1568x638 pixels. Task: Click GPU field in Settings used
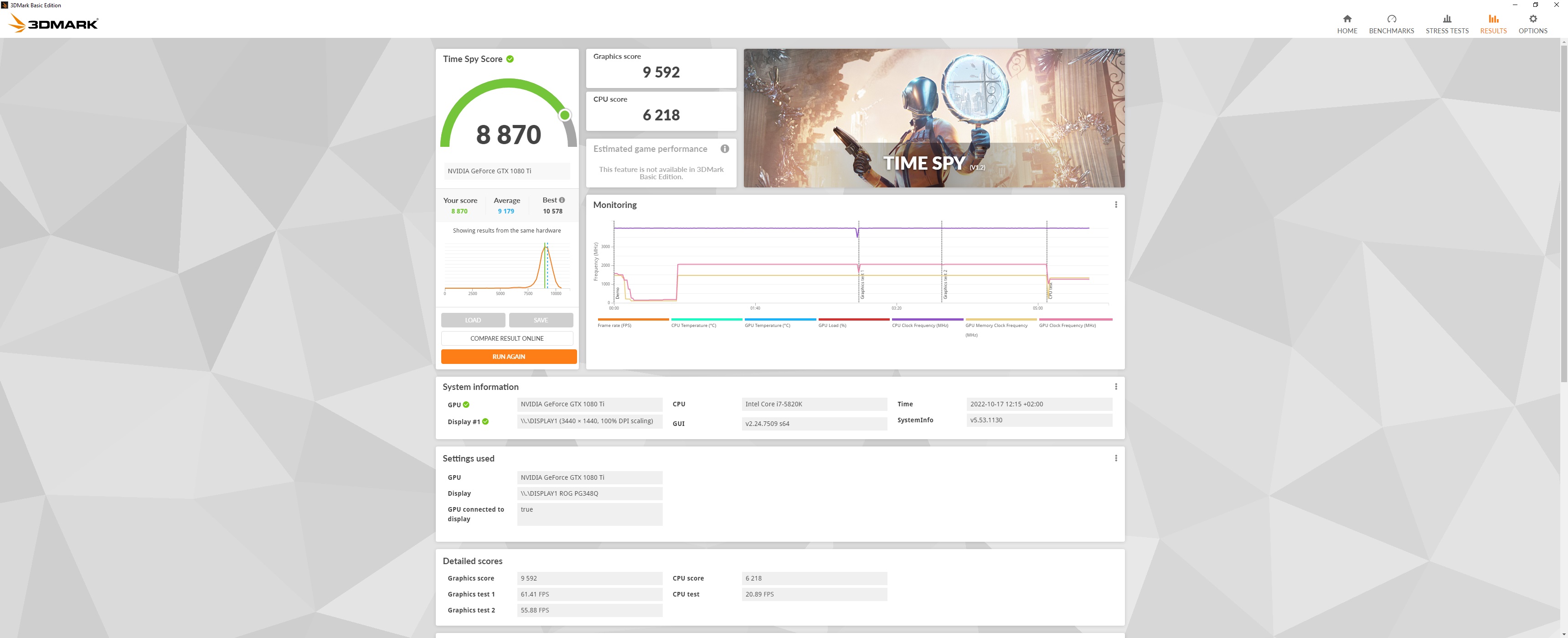[589, 478]
